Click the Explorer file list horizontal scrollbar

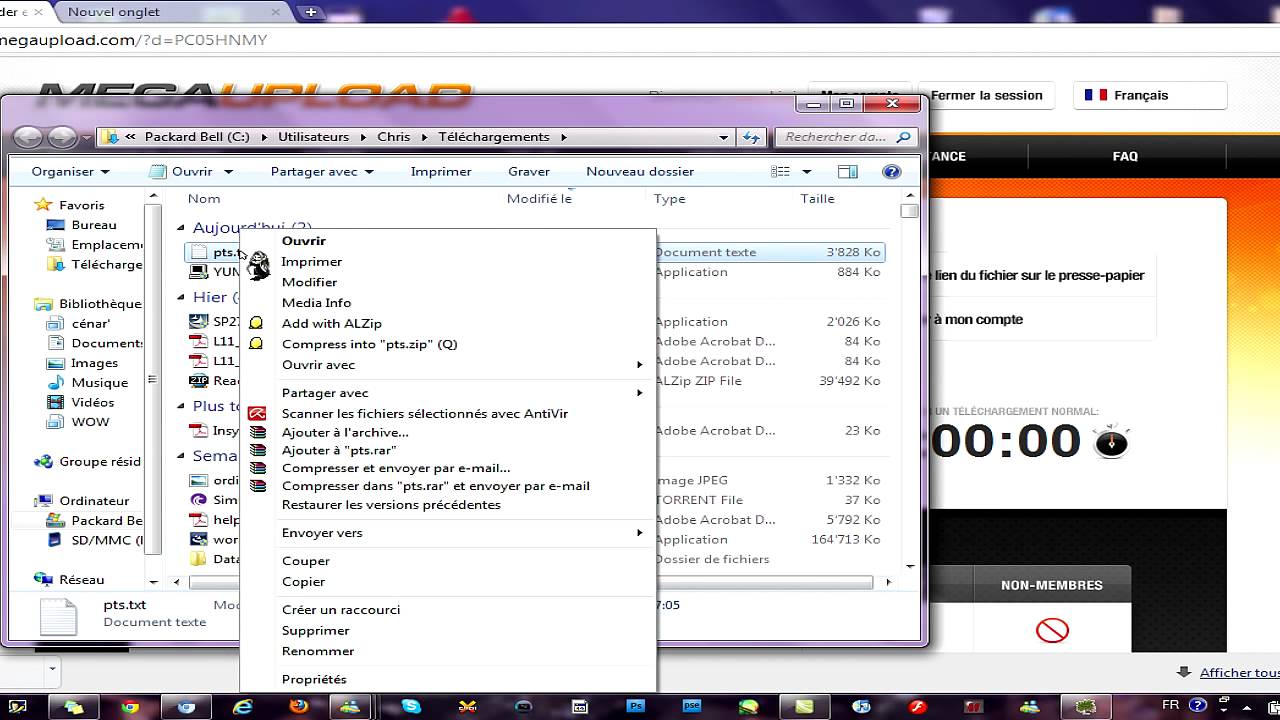coord(531,582)
